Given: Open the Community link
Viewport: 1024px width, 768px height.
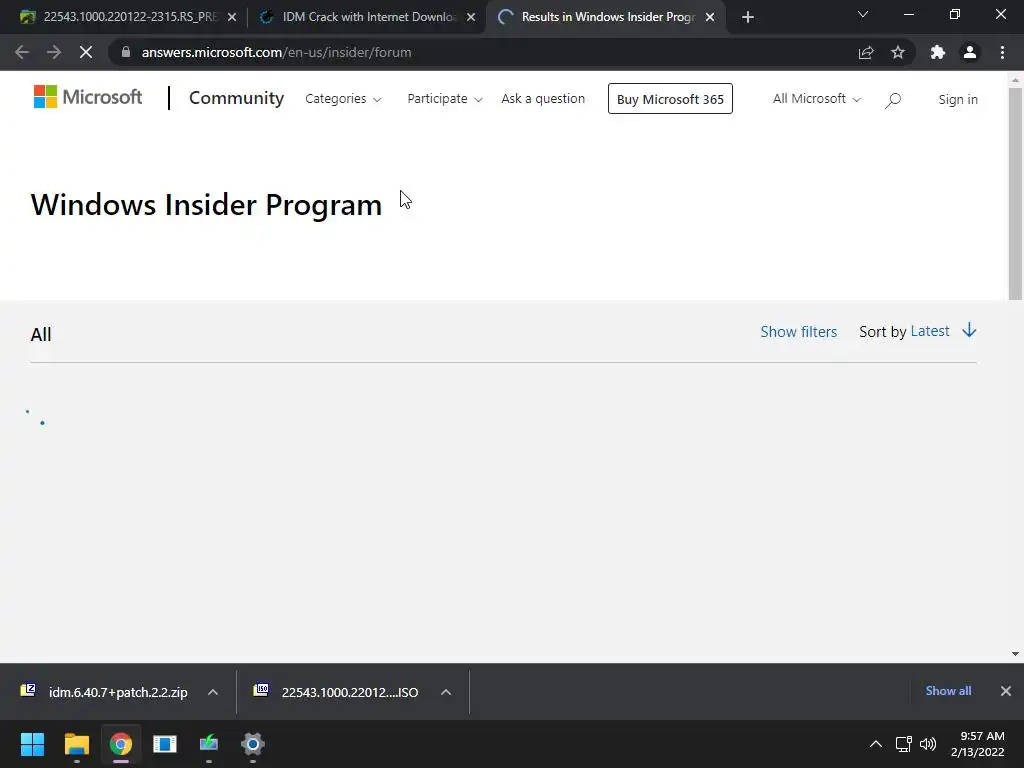Looking at the screenshot, I should (x=236, y=98).
